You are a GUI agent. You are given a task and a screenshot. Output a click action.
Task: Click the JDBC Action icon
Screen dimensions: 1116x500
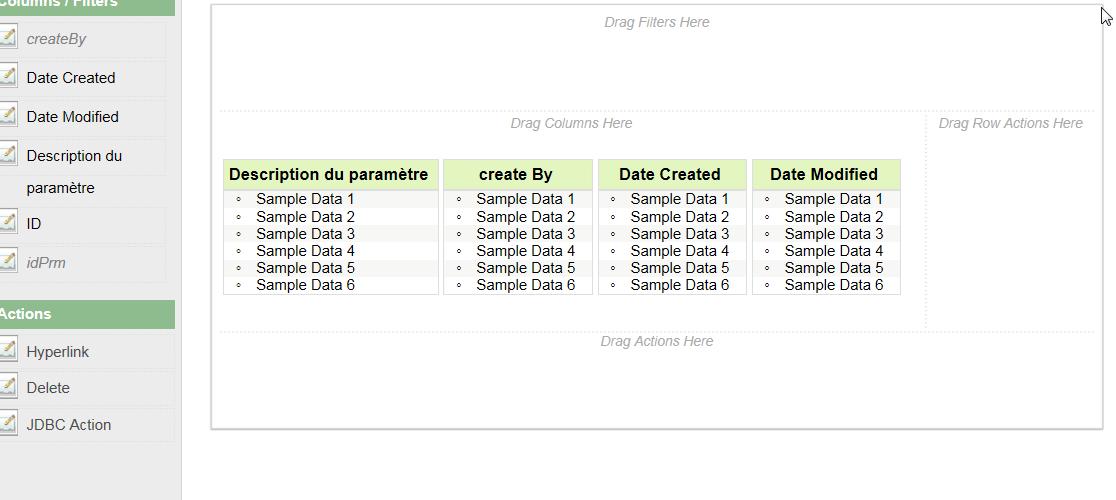point(8,424)
